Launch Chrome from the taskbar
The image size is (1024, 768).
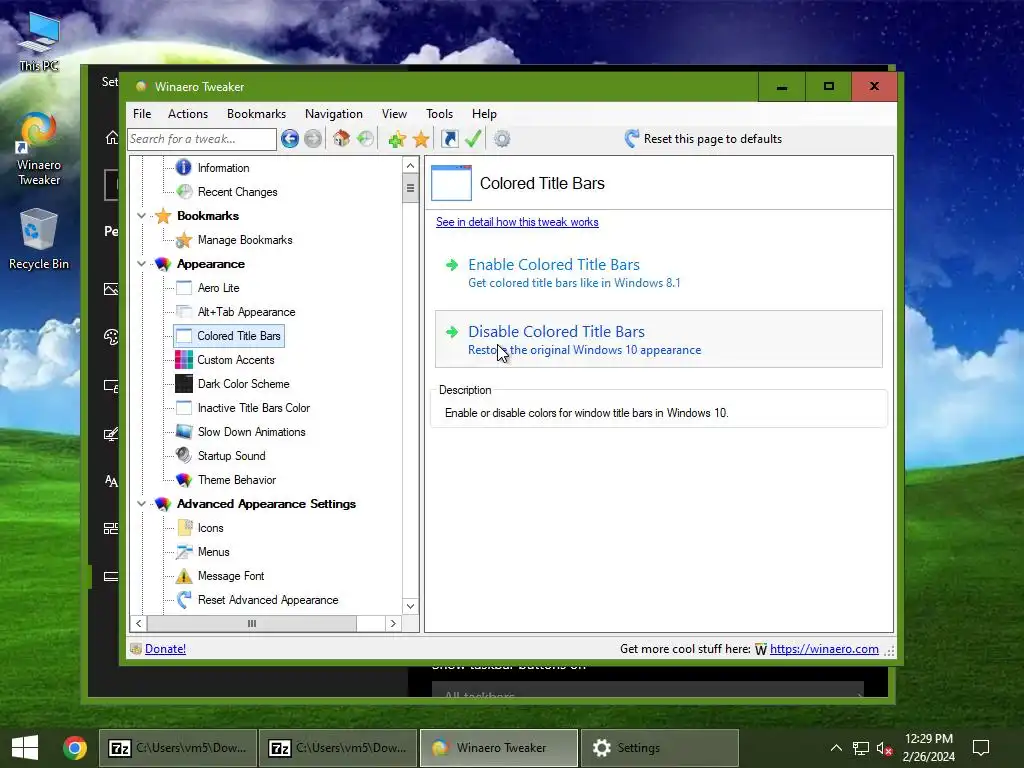(74, 748)
